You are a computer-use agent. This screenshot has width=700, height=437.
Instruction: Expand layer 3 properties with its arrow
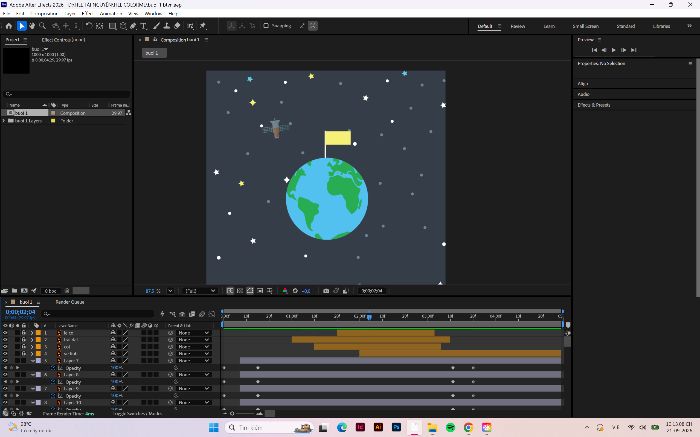[x=32, y=346]
